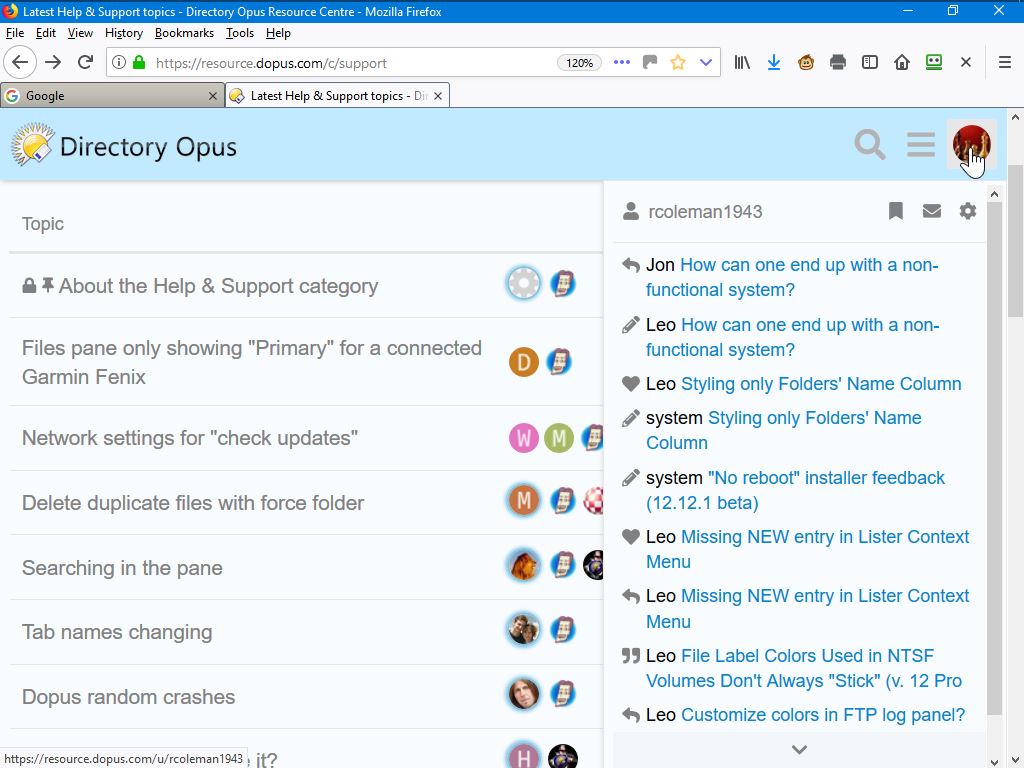Open Leo's edit about non-functional system
Screen dimensions: 1024x768
793,337
